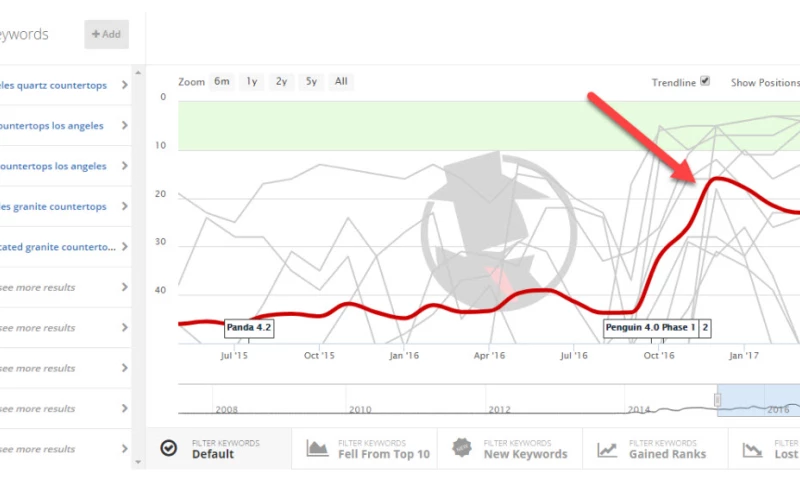Click the Show Positions label
The height and width of the screenshot is (480, 800).
coord(765,83)
